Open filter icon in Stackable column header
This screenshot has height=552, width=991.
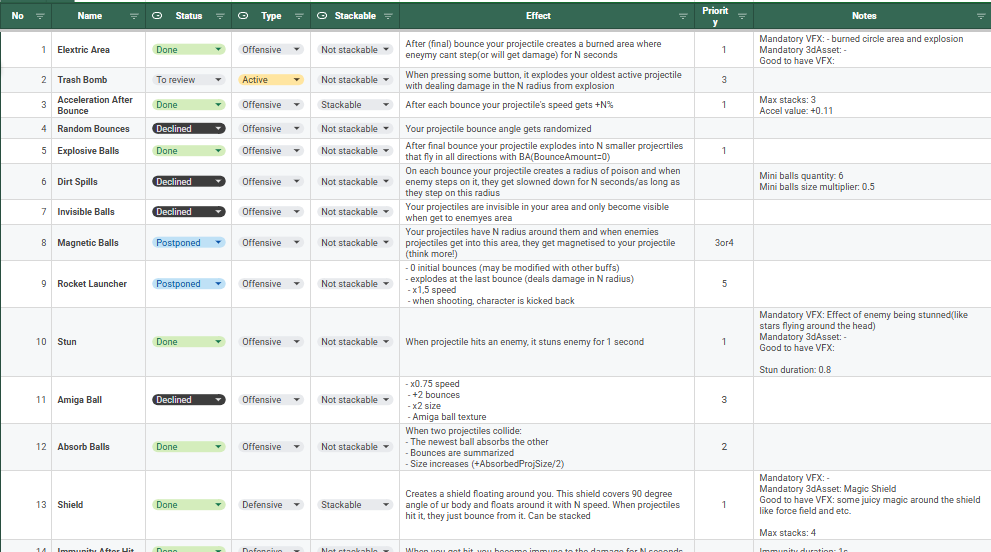tap(388, 16)
